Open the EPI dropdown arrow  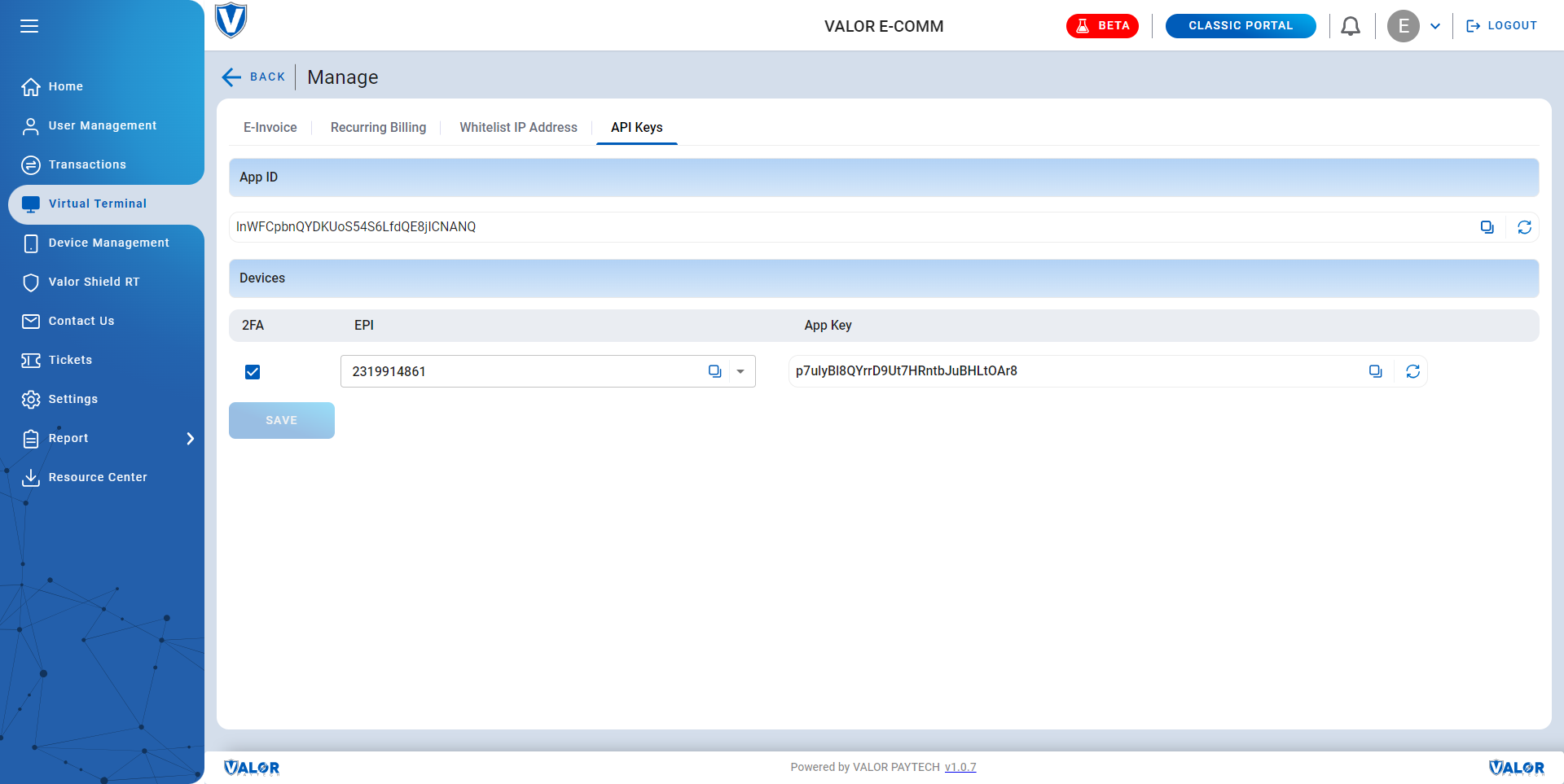(x=740, y=371)
